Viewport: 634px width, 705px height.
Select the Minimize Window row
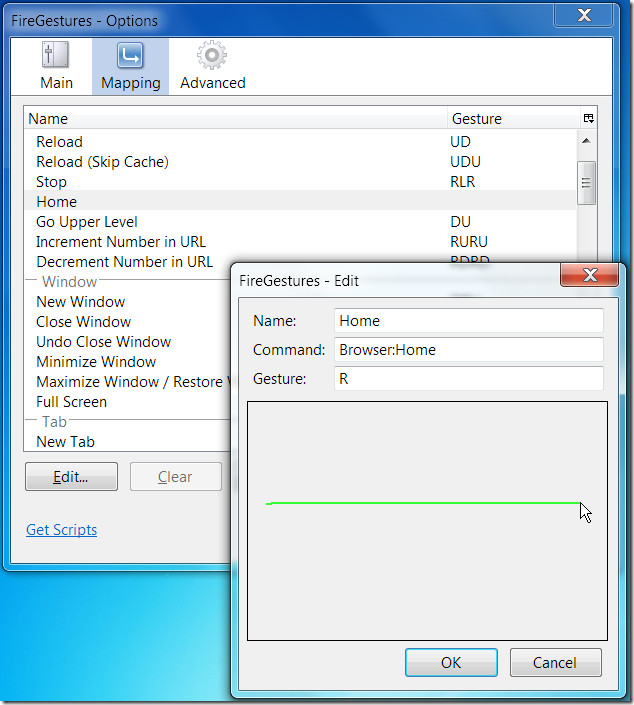pos(128,362)
